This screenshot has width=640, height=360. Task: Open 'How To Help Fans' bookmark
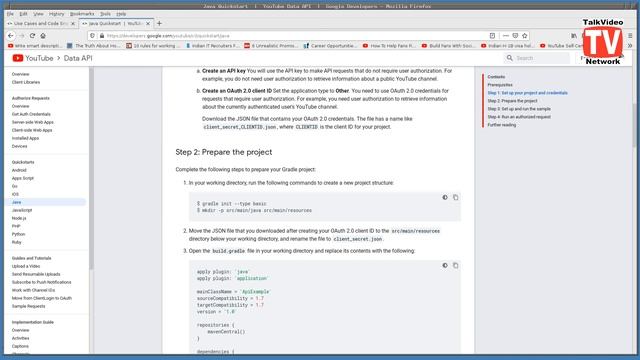tap(389, 46)
